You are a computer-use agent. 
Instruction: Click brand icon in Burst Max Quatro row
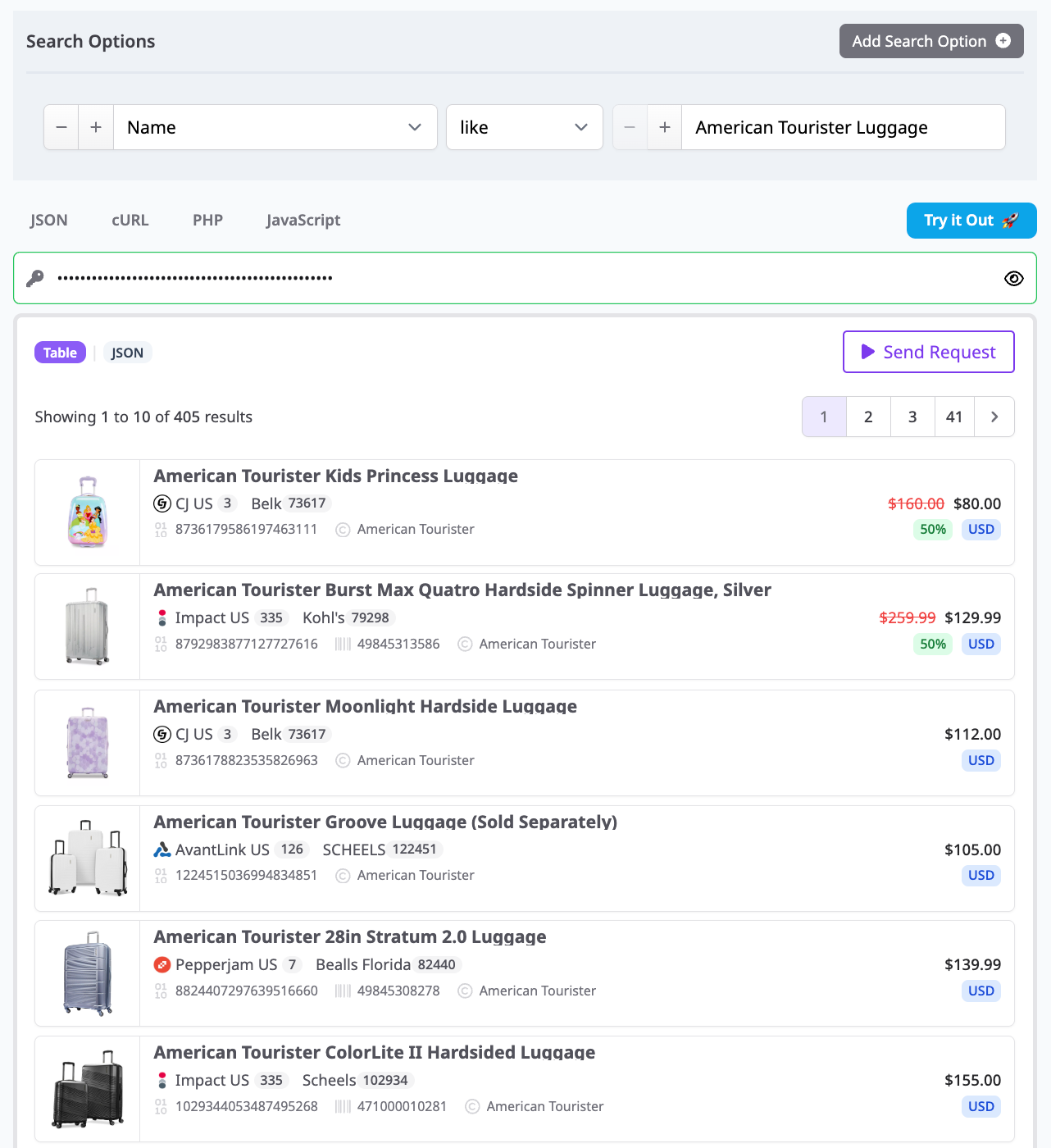pyautogui.click(x=465, y=645)
